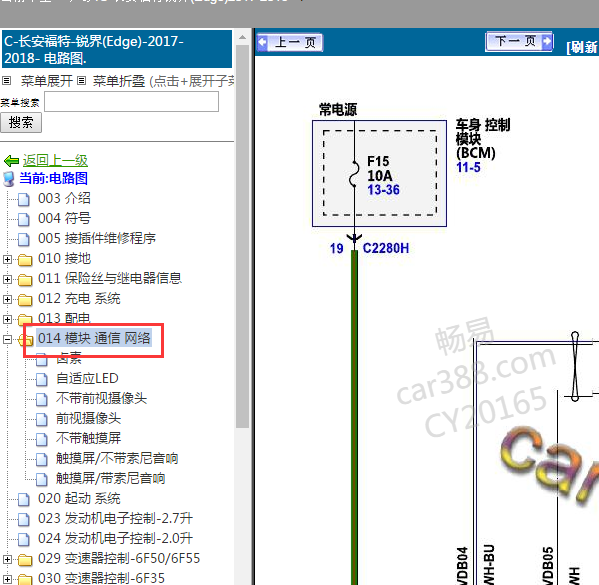
Task: Select 014 模块 通信 网络 folder
Action: click(x=94, y=338)
